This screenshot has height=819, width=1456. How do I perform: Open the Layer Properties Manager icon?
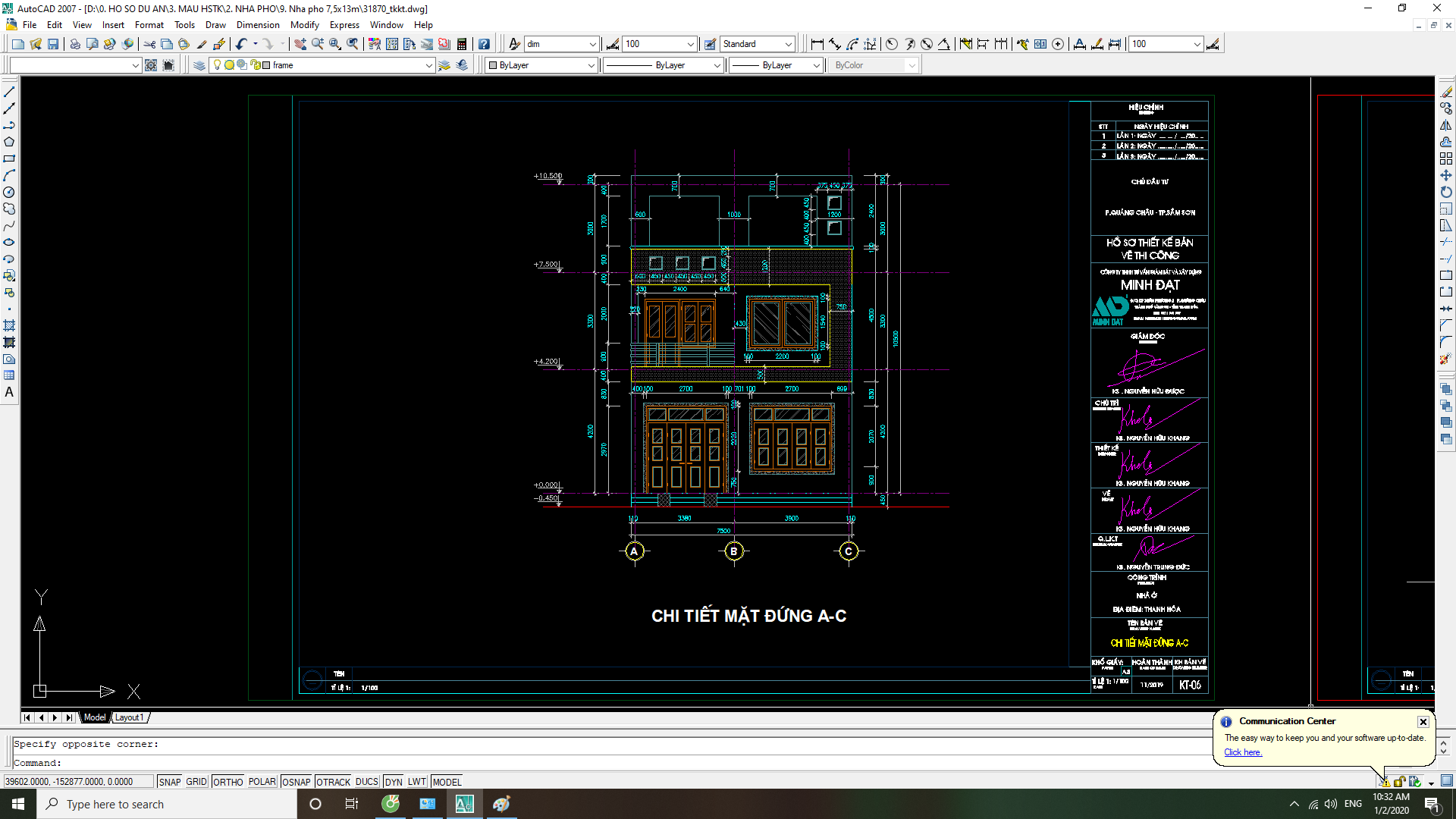click(x=199, y=65)
